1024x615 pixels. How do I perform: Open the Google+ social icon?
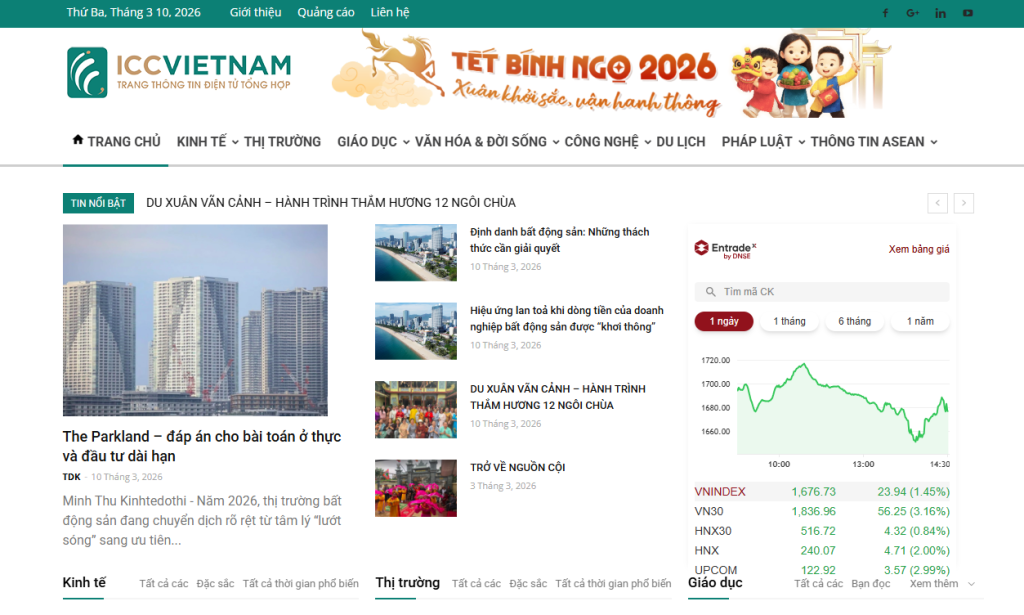(912, 13)
